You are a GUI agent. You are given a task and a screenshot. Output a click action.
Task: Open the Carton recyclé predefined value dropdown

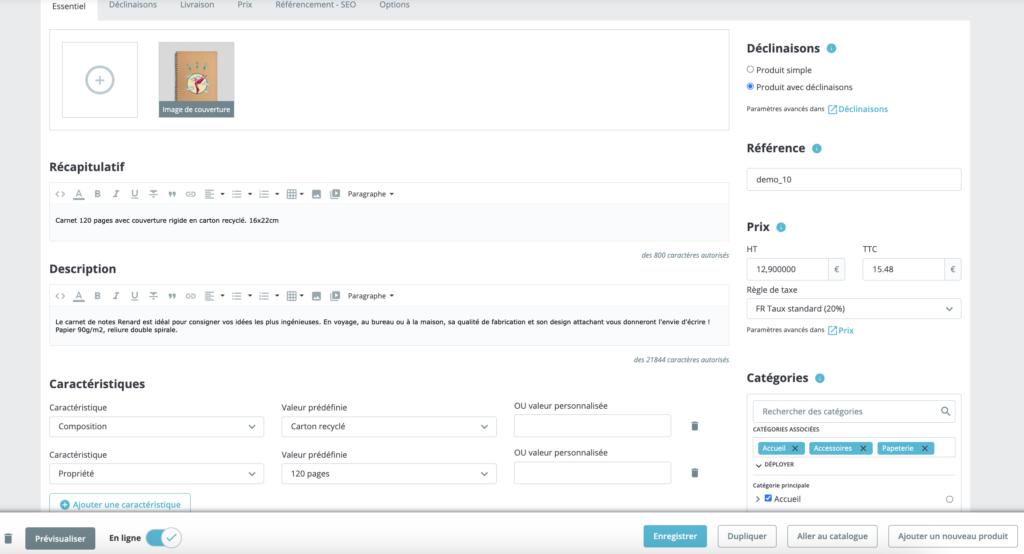click(x=388, y=427)
